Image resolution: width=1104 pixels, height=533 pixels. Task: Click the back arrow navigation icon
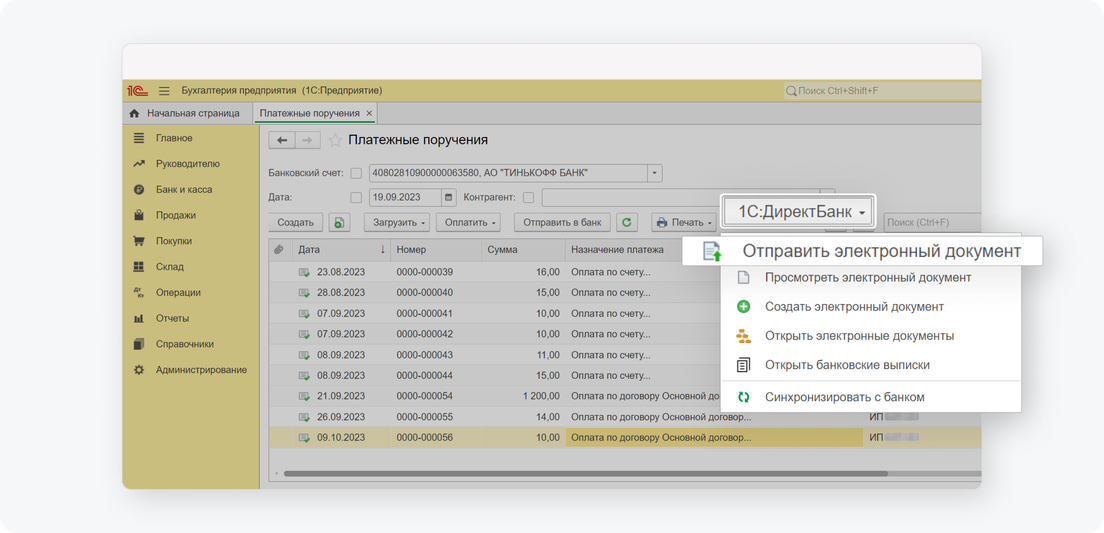pos(282,140)
